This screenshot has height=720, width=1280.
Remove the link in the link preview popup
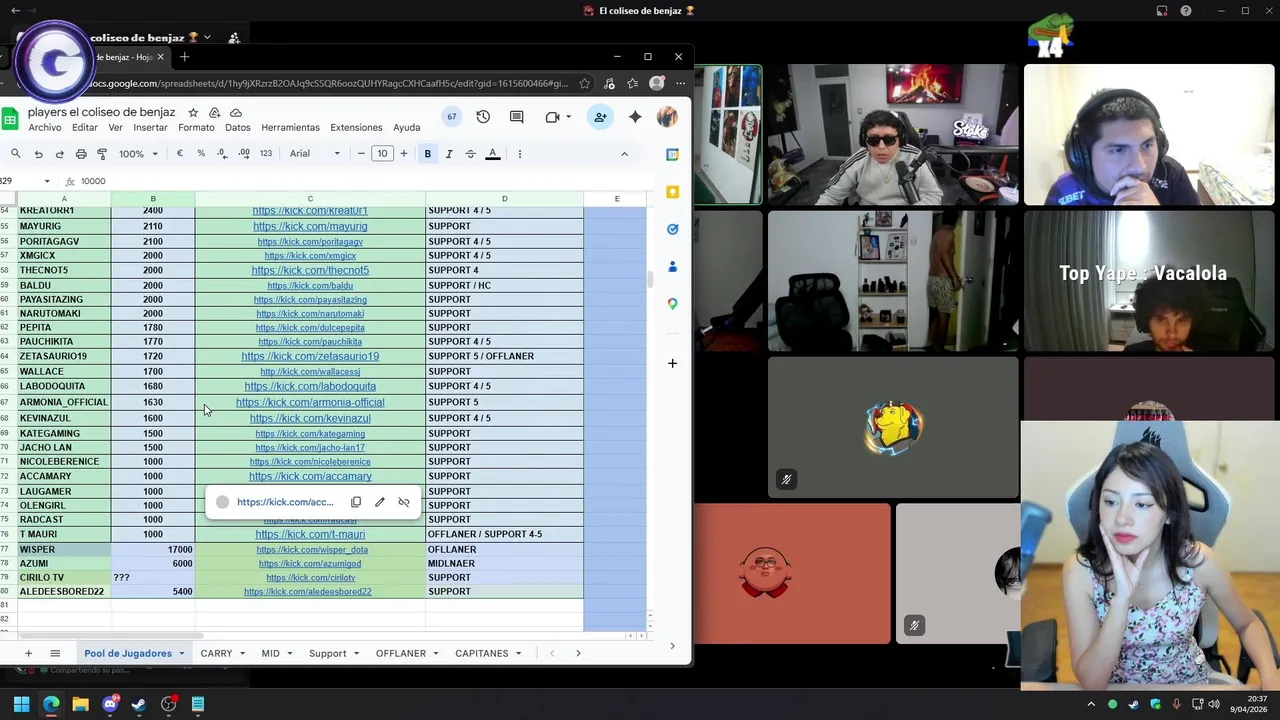tap(404, 502)
